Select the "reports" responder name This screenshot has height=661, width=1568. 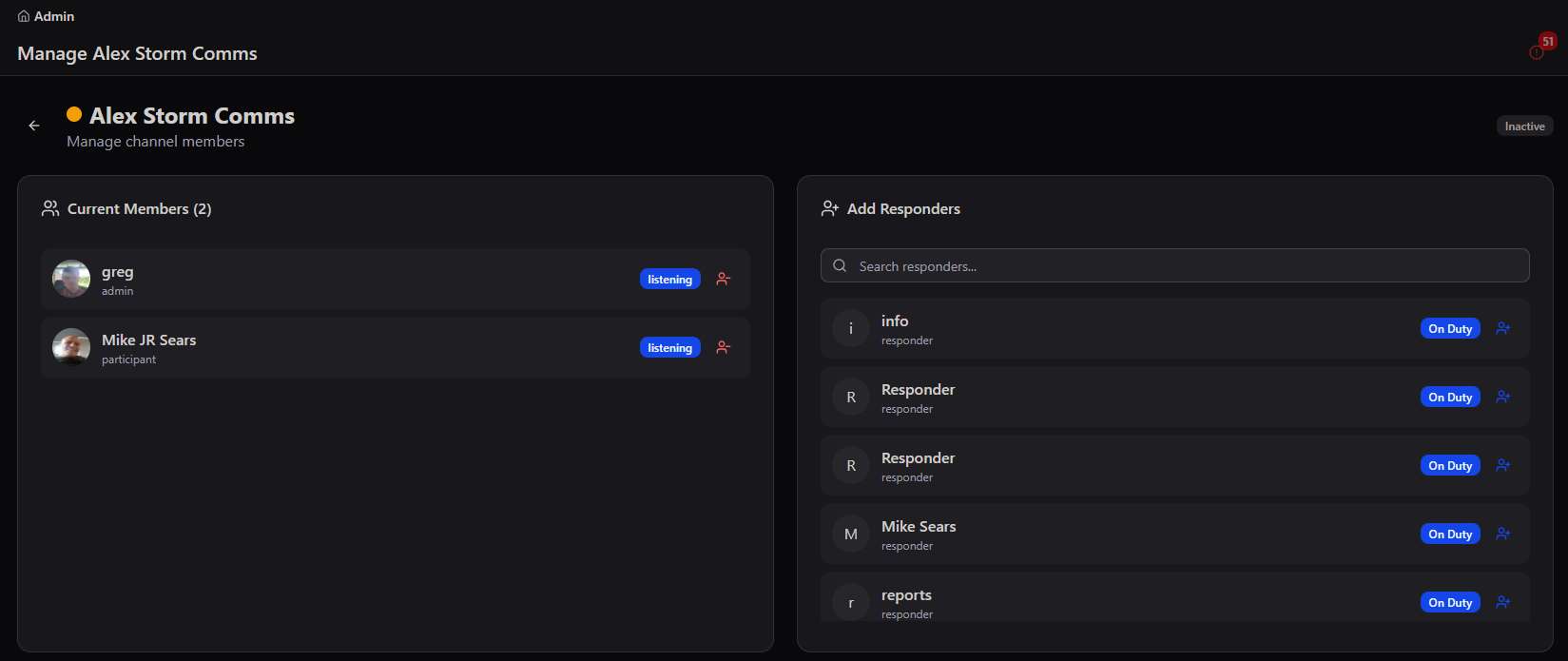click(x=906, y=595)
